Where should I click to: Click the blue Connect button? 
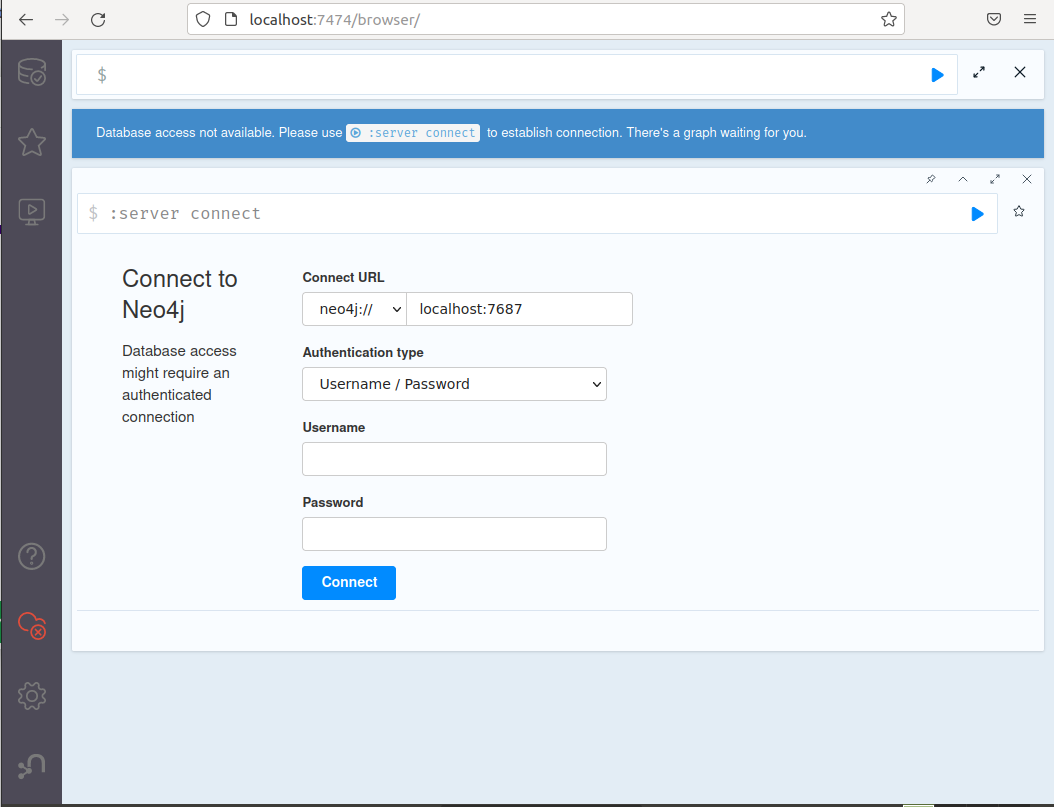(x=349, y=583)
